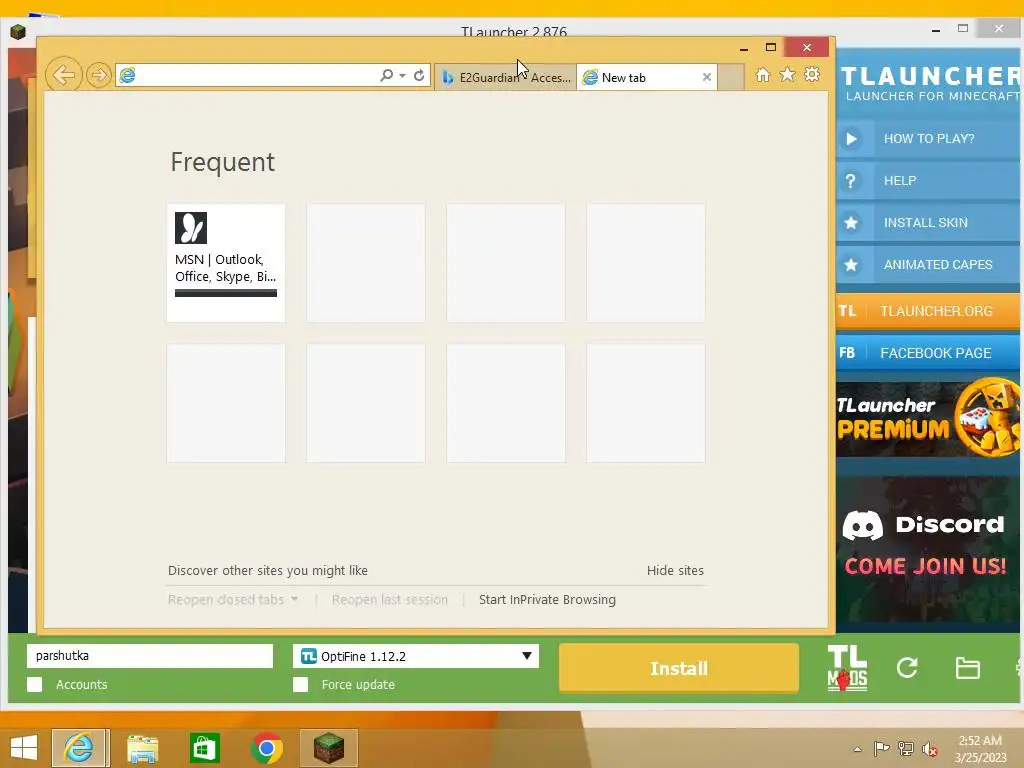Click the TLauncher refresh icon
This screenshot has width=1024, height=768.
click(x=907, y=667)
